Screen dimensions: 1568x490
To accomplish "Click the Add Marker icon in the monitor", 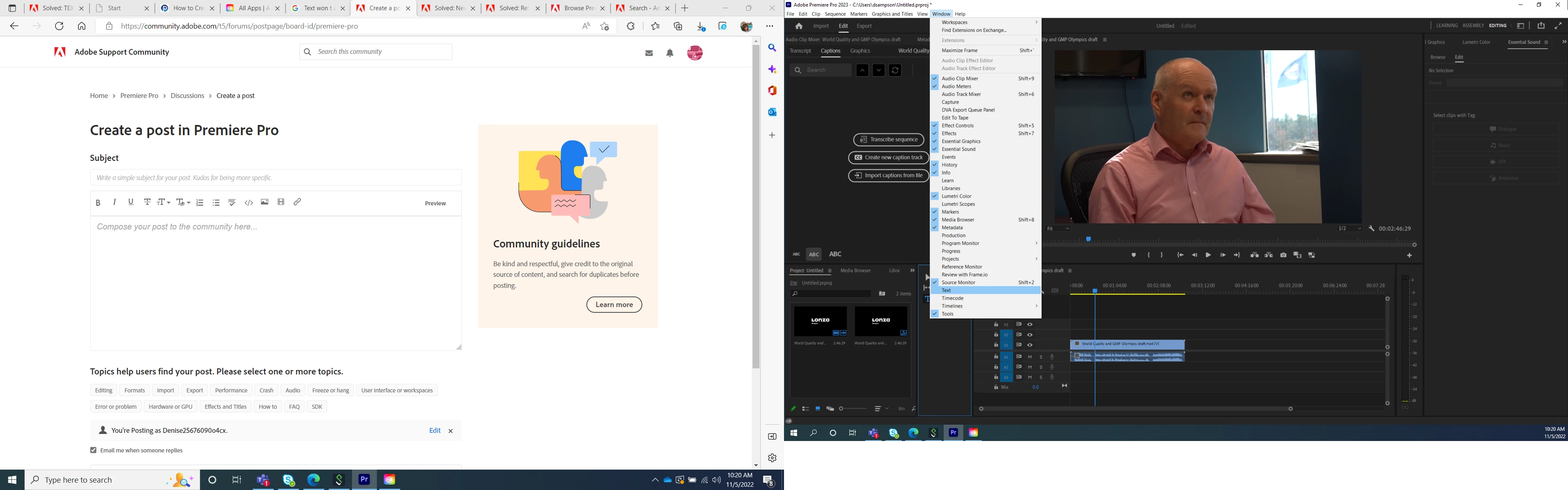I will point(1134,255).
